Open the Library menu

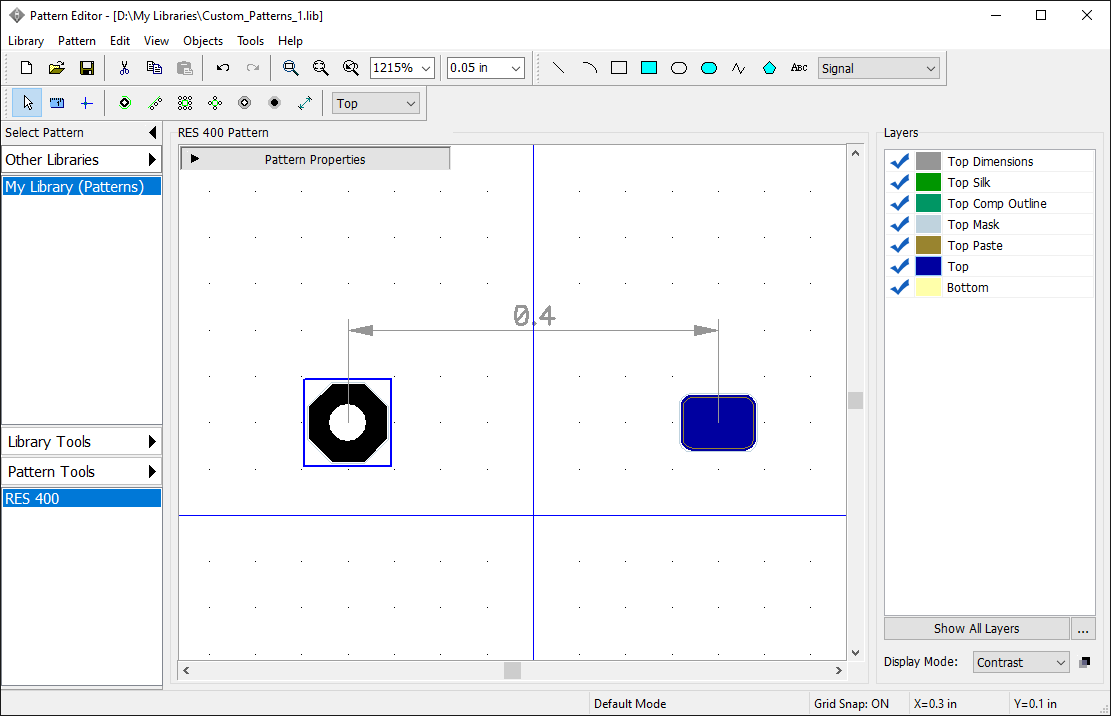pos(26,41)
